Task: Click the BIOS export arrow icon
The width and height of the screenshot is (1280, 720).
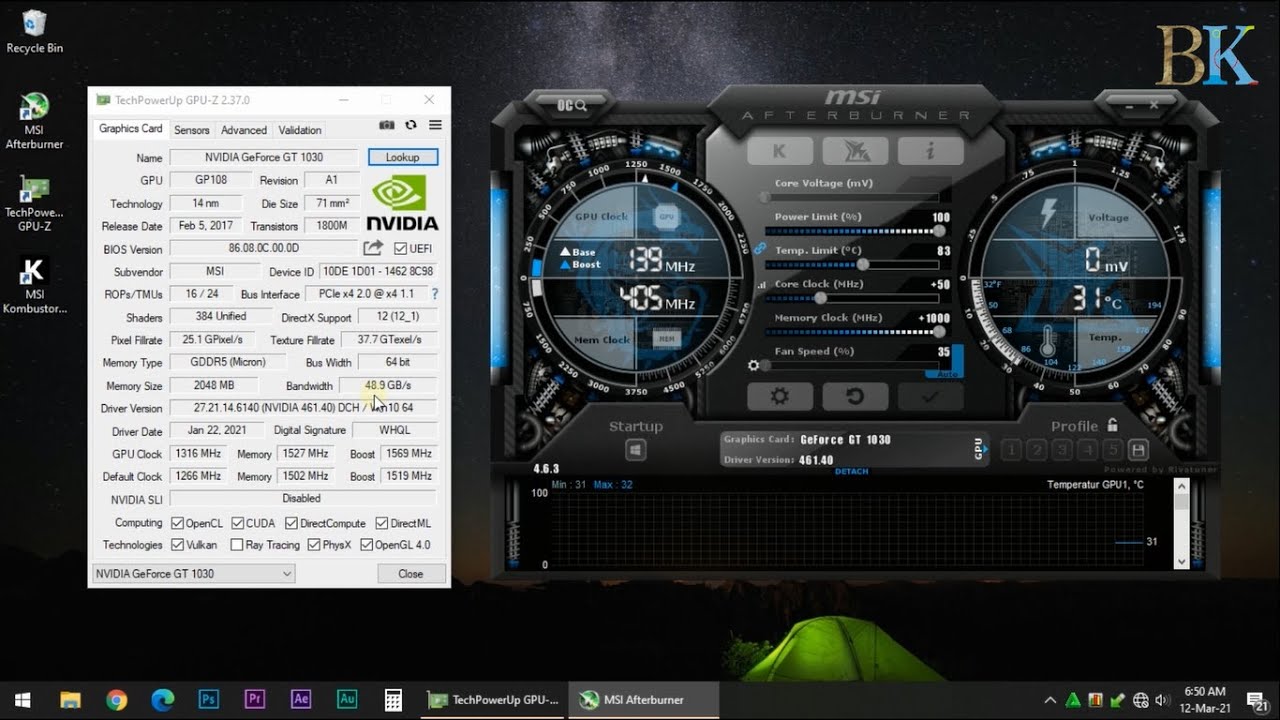Action: [373, 248]
